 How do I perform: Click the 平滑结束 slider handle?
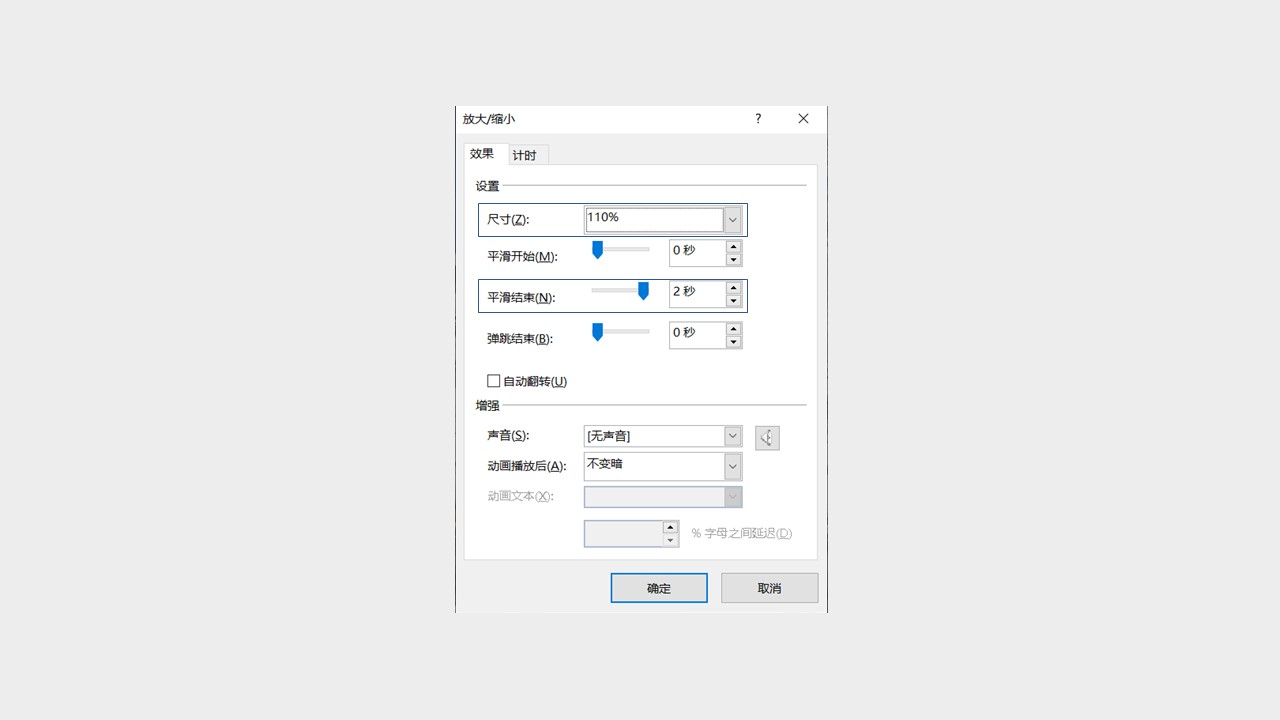[643, 291]
